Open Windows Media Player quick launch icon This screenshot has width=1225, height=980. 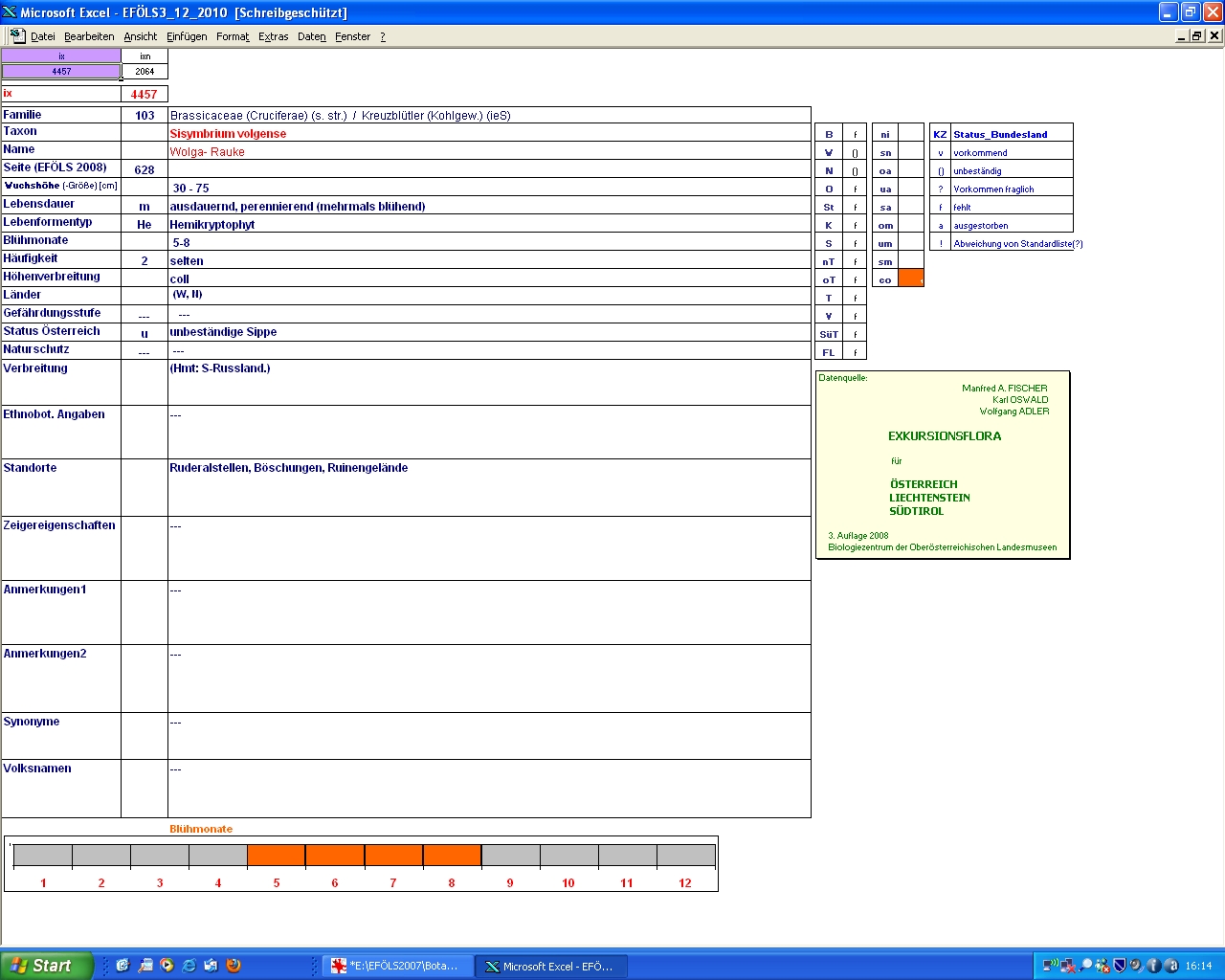[167, 966]
